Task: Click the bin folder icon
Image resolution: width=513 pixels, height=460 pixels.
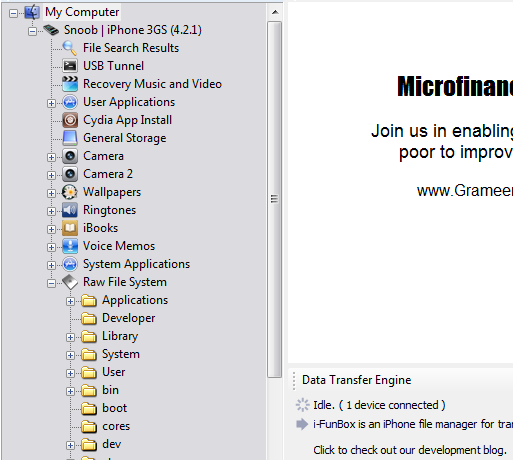Action: point(89,391)
